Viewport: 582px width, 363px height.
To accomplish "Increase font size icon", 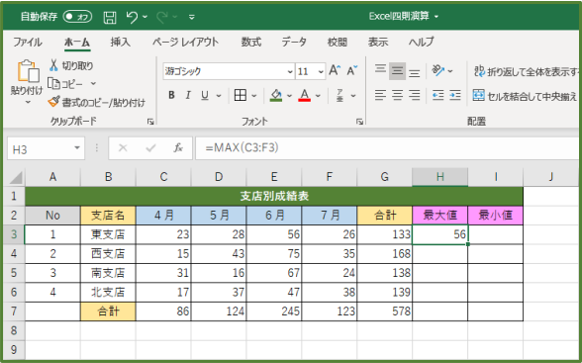I will (x=334, y=70).
